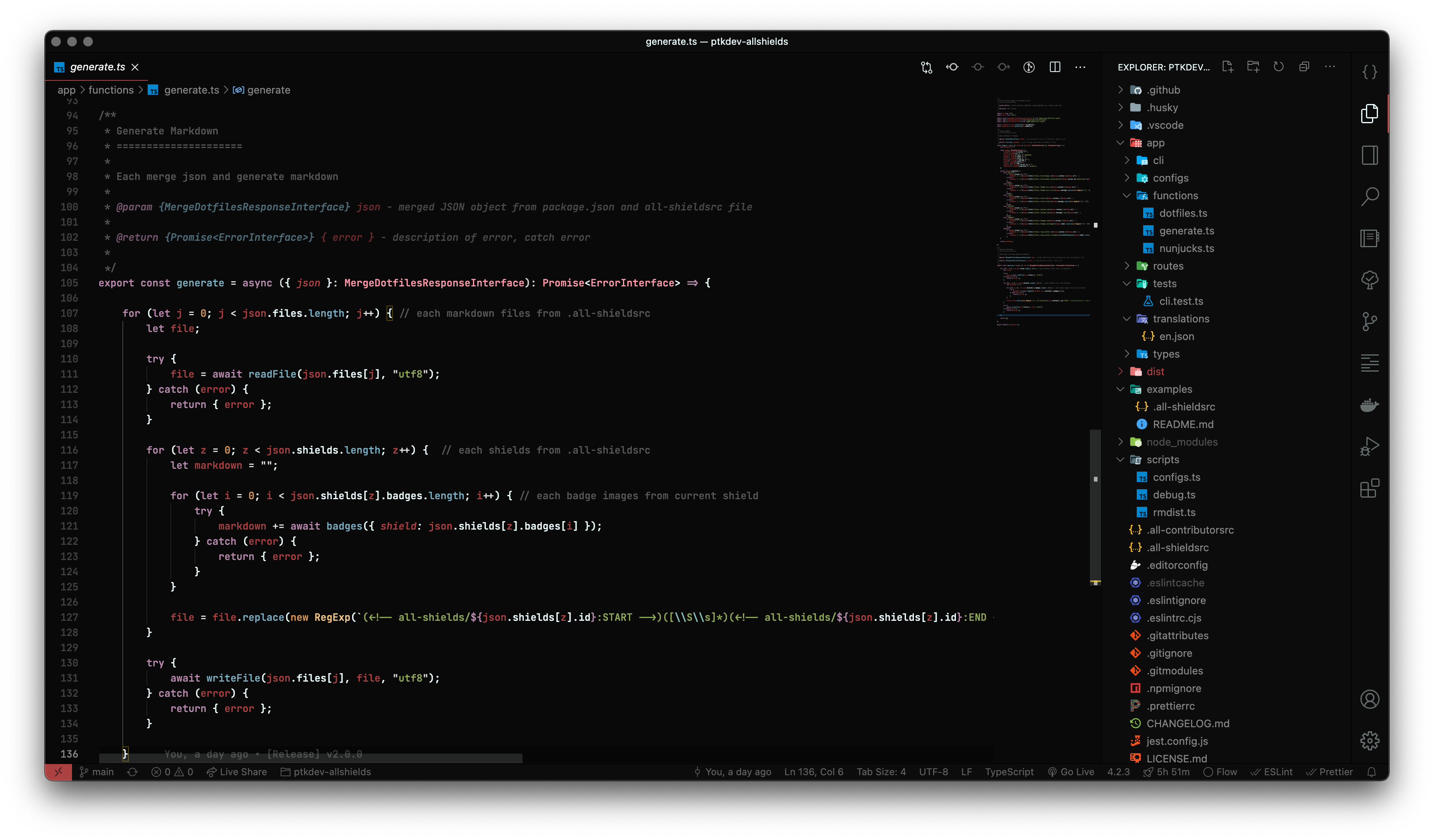This screenshot has width=1434, height=840.
Task: Open the Extensions view icon
Action: tap(1369, 488)
